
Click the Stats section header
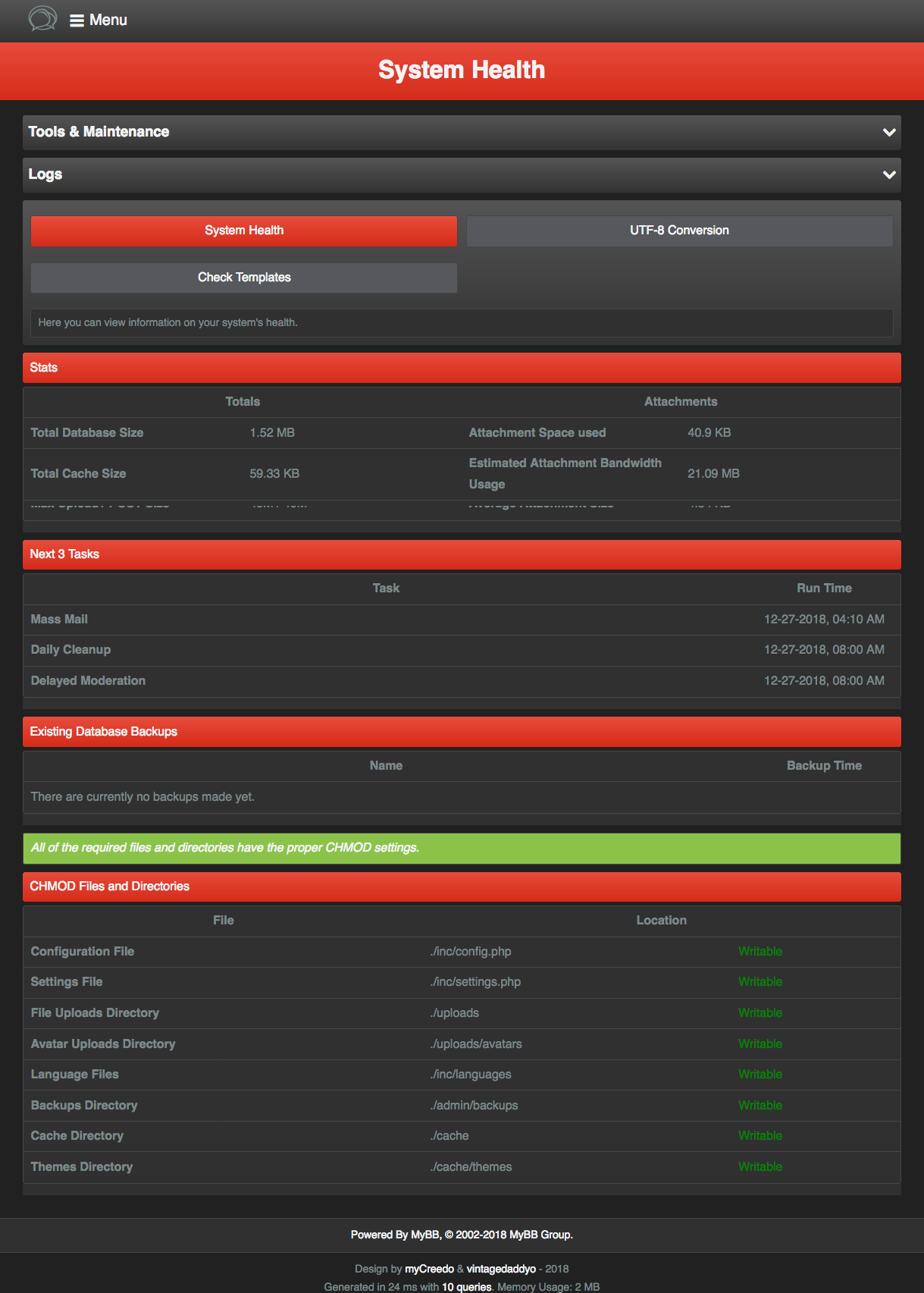click(x=462, y=368)
